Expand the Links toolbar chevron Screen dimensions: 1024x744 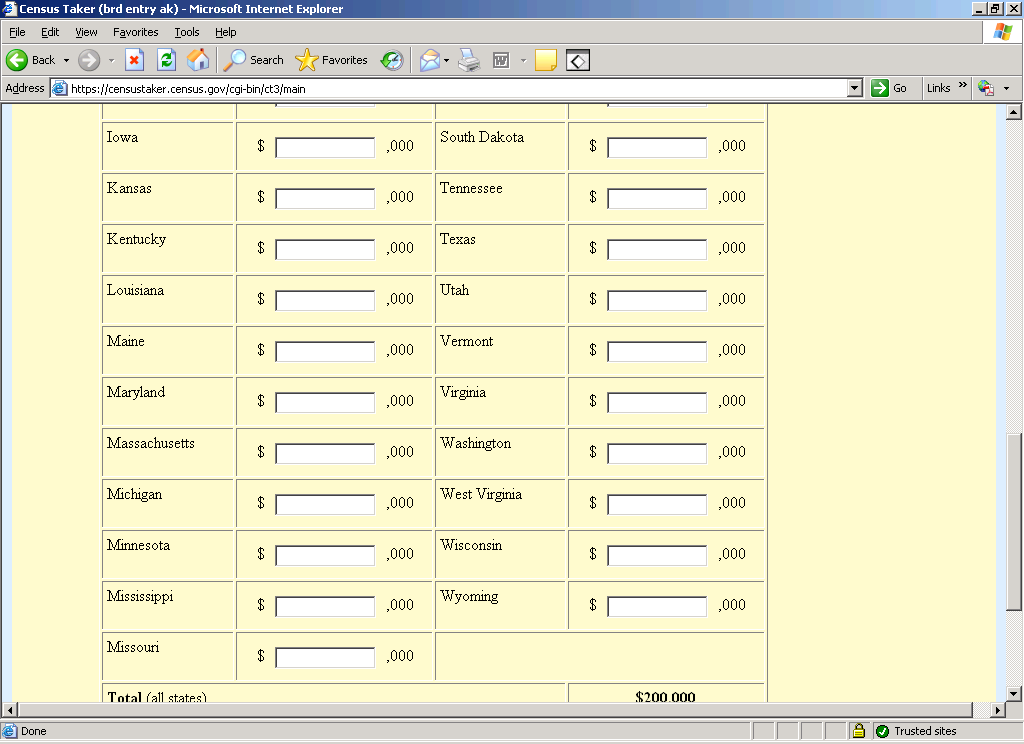(963, 87)
